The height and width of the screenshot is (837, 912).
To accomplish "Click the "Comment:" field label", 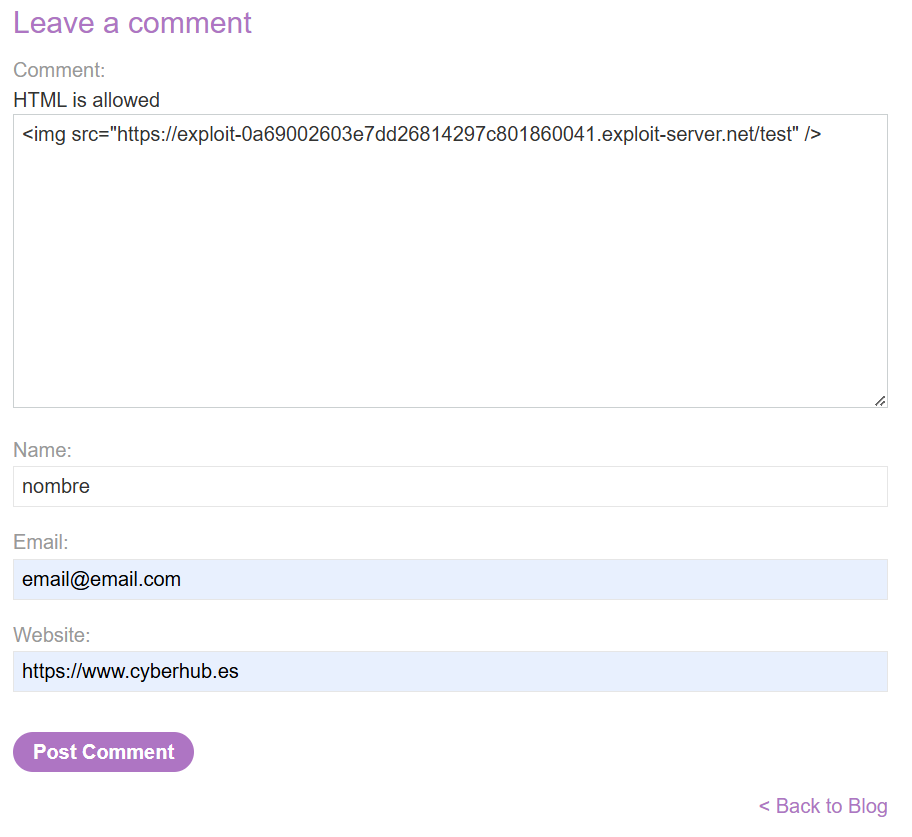I will click(59, 70).
